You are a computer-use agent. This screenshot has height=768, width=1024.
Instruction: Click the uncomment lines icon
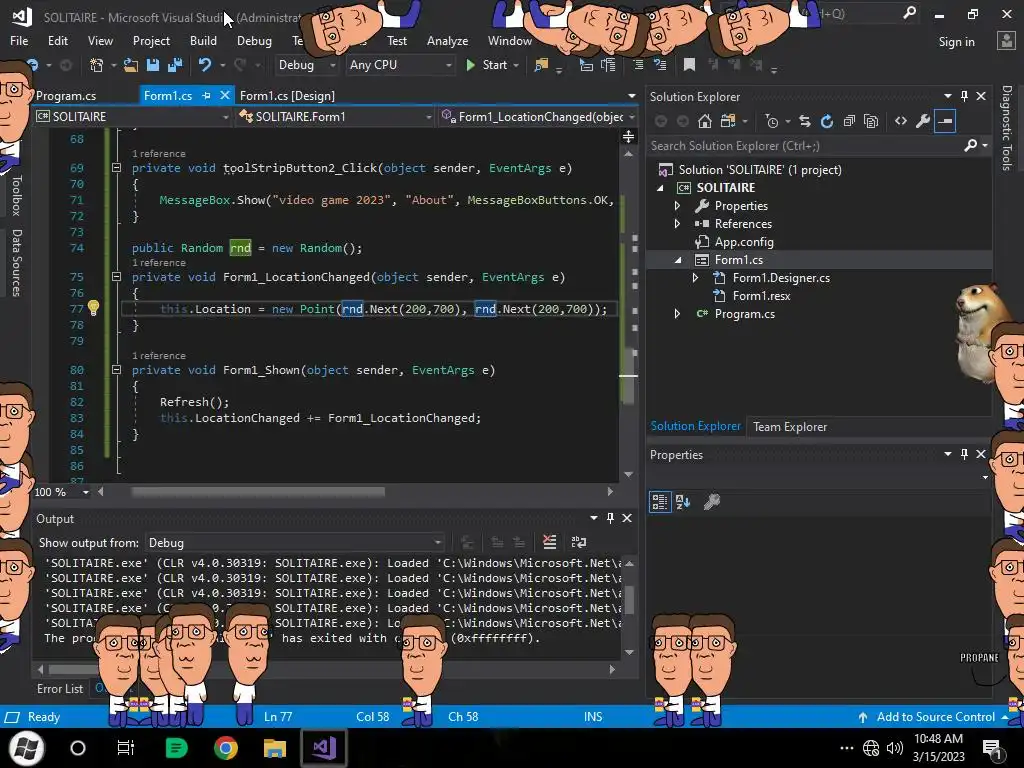tap(660, 65)
